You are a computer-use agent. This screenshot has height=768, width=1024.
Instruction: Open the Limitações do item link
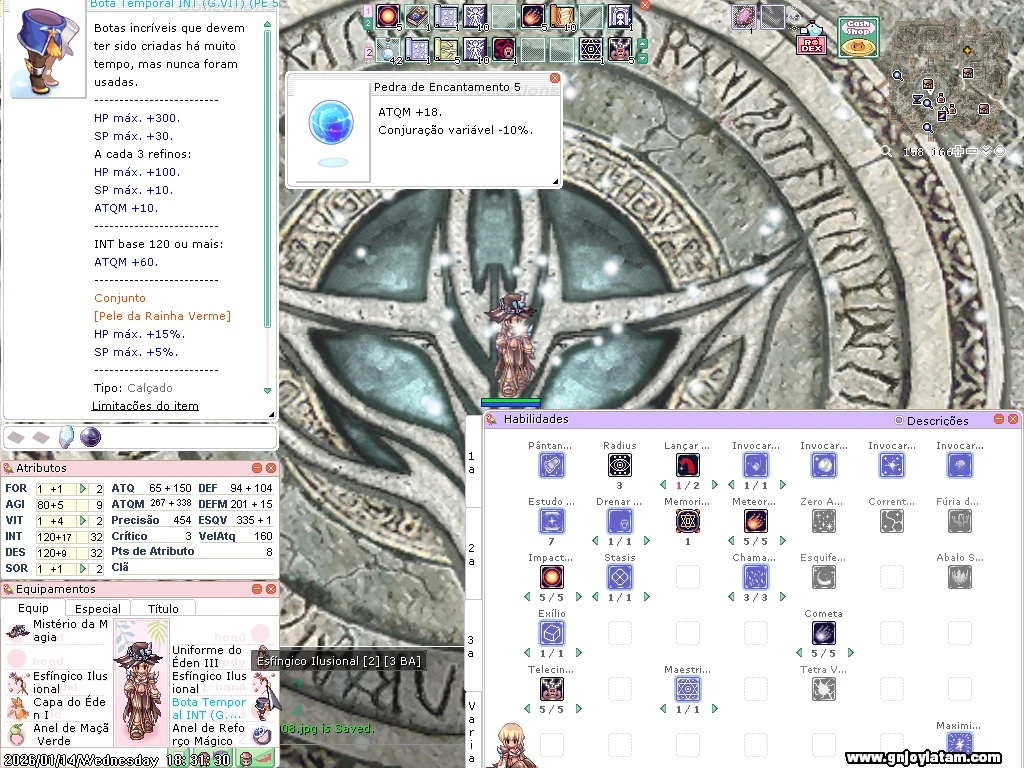(145, 406)
